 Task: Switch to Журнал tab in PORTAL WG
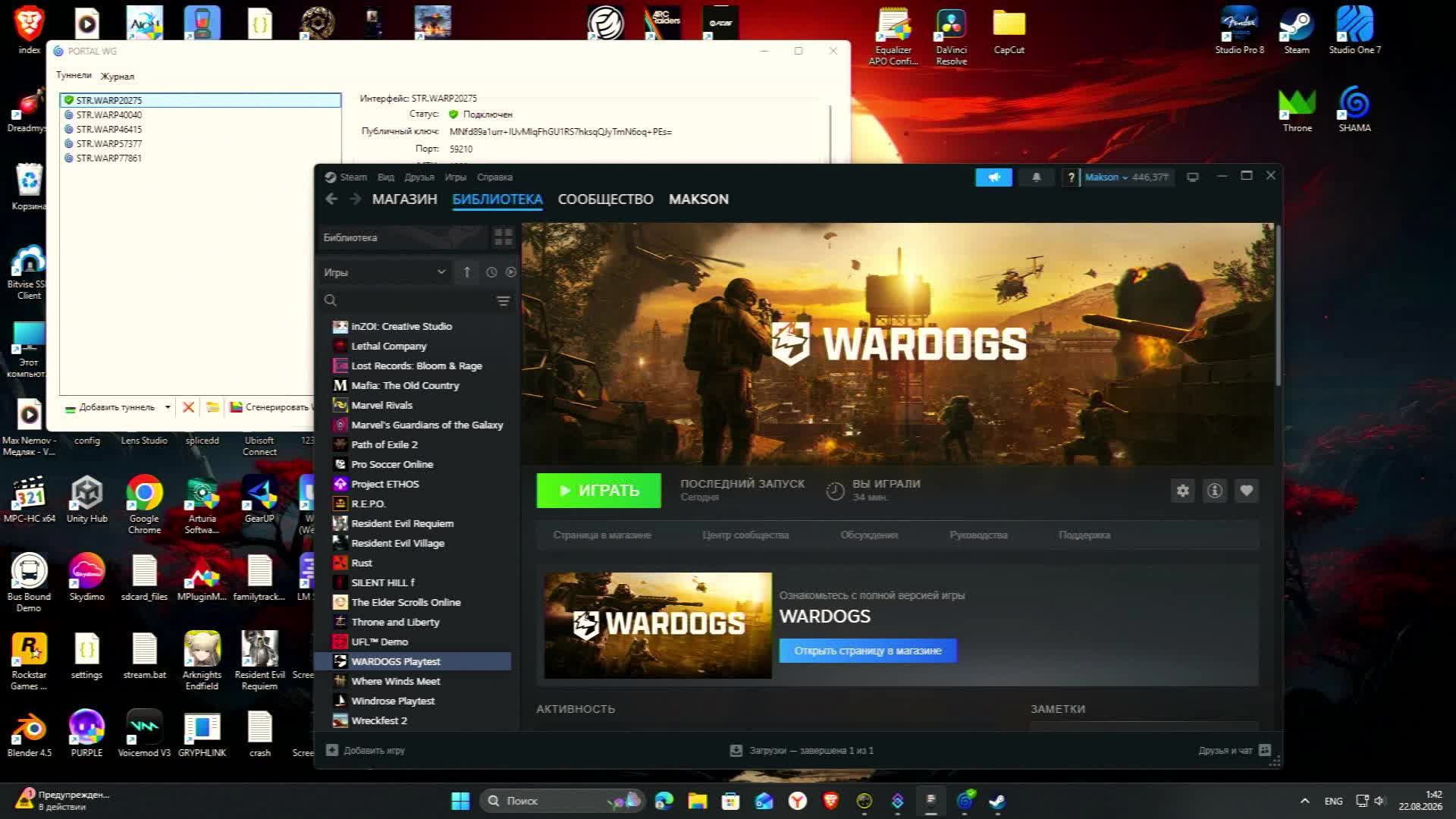pyautogui.click(x=118, y=76)
